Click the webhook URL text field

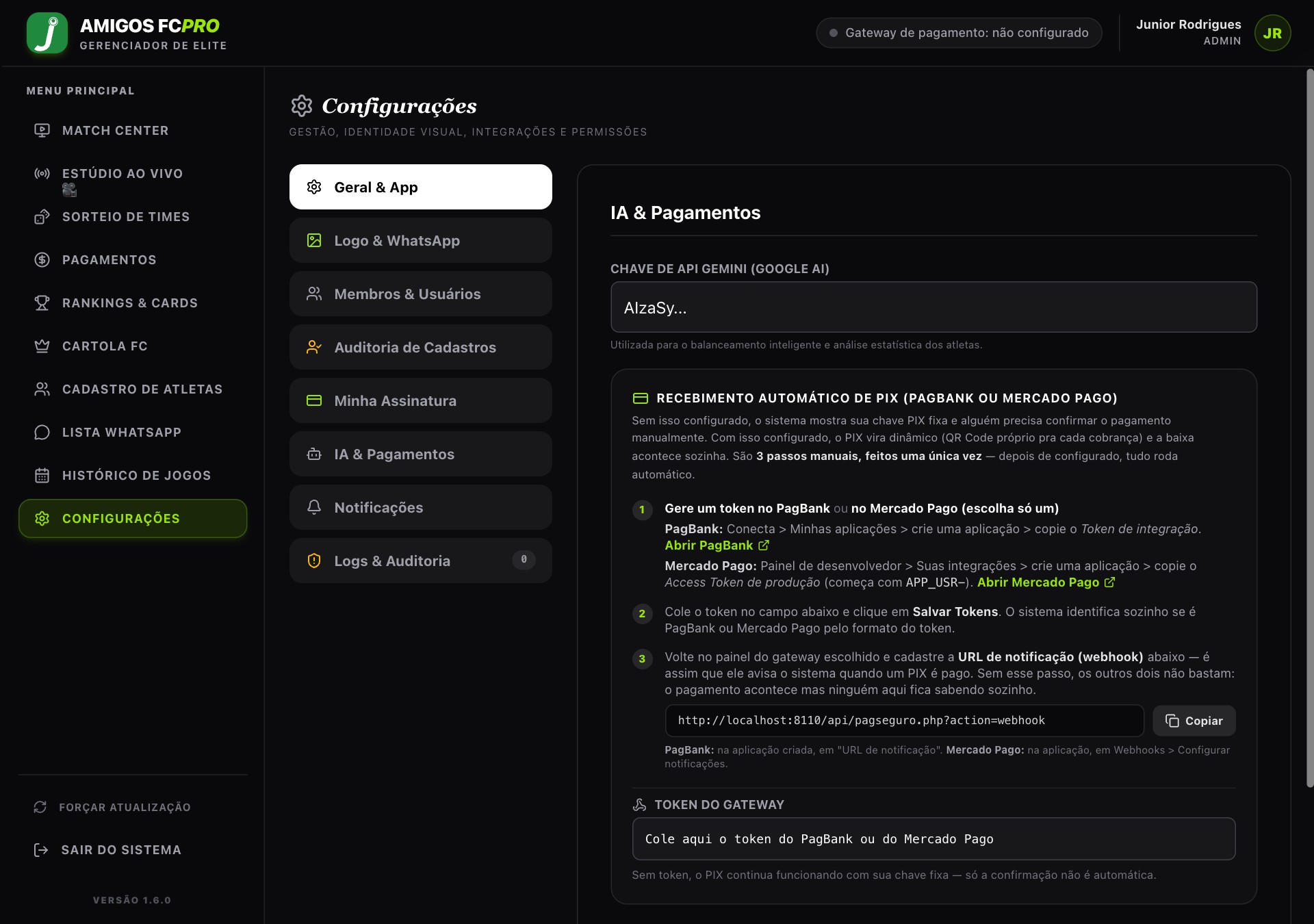[x=904, y=721]
